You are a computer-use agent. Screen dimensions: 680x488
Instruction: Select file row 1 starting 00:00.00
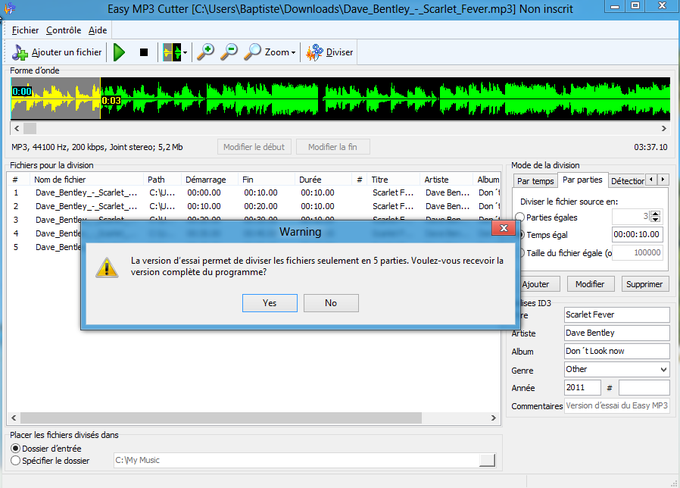tap(254, 193)
